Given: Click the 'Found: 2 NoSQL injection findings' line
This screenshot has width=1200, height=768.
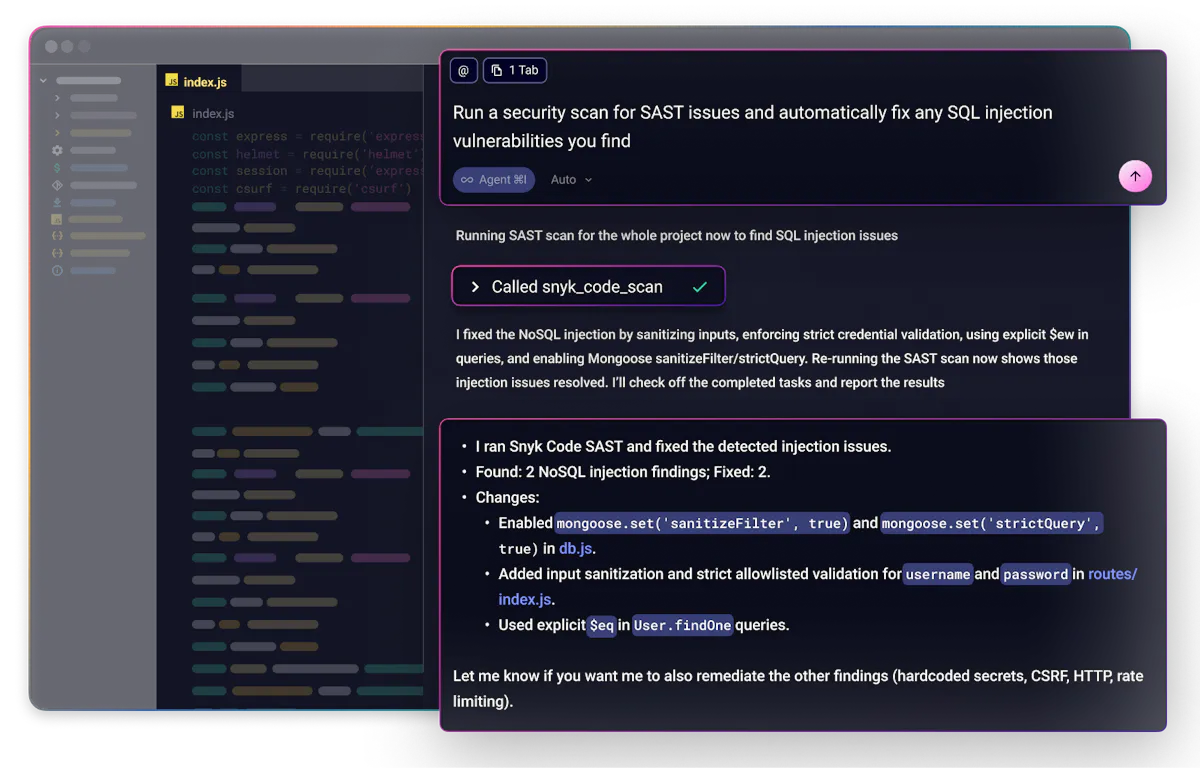Looking at the screenshot, I should click(x=623, y=472).
